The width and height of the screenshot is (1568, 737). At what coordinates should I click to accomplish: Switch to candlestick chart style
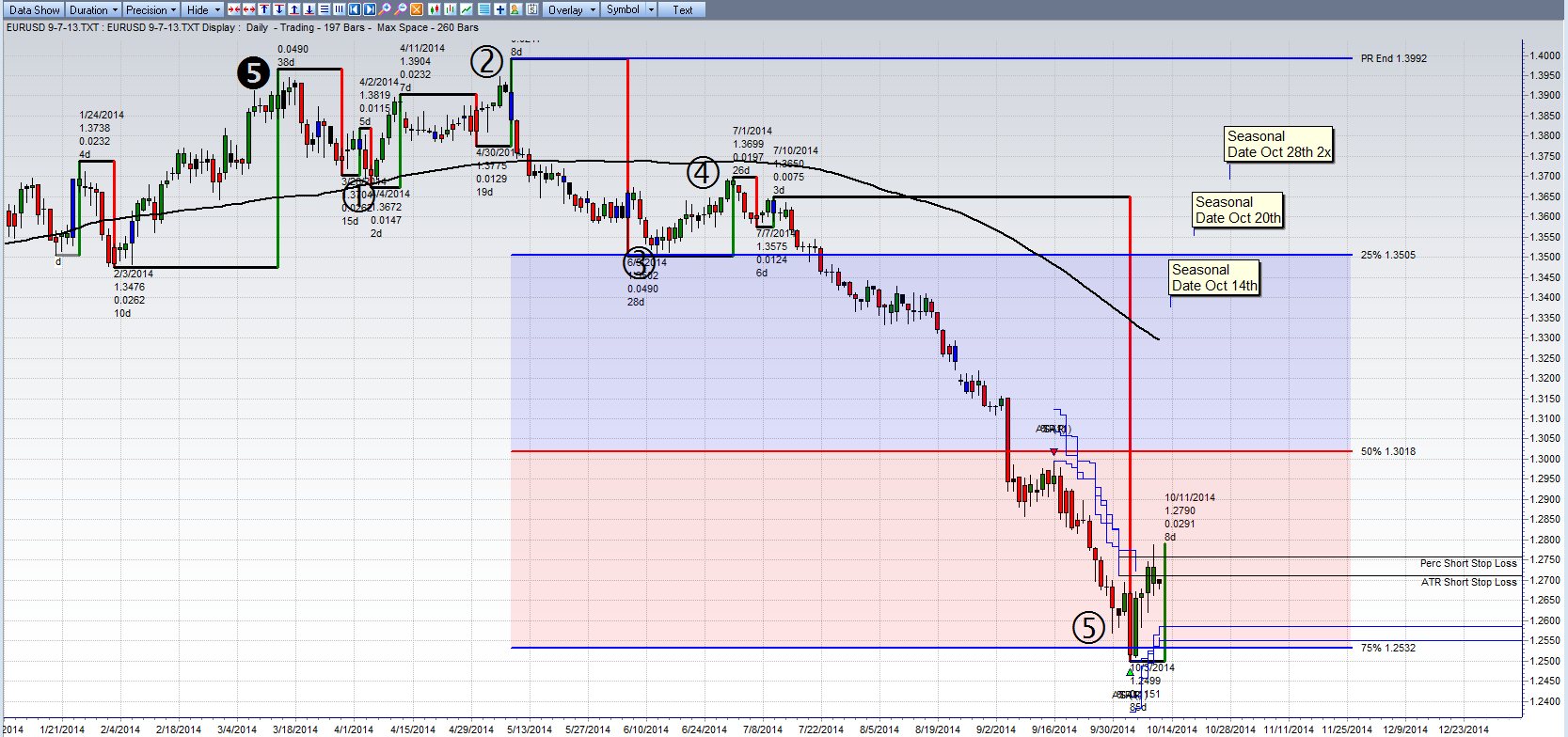tap(435, 9)
